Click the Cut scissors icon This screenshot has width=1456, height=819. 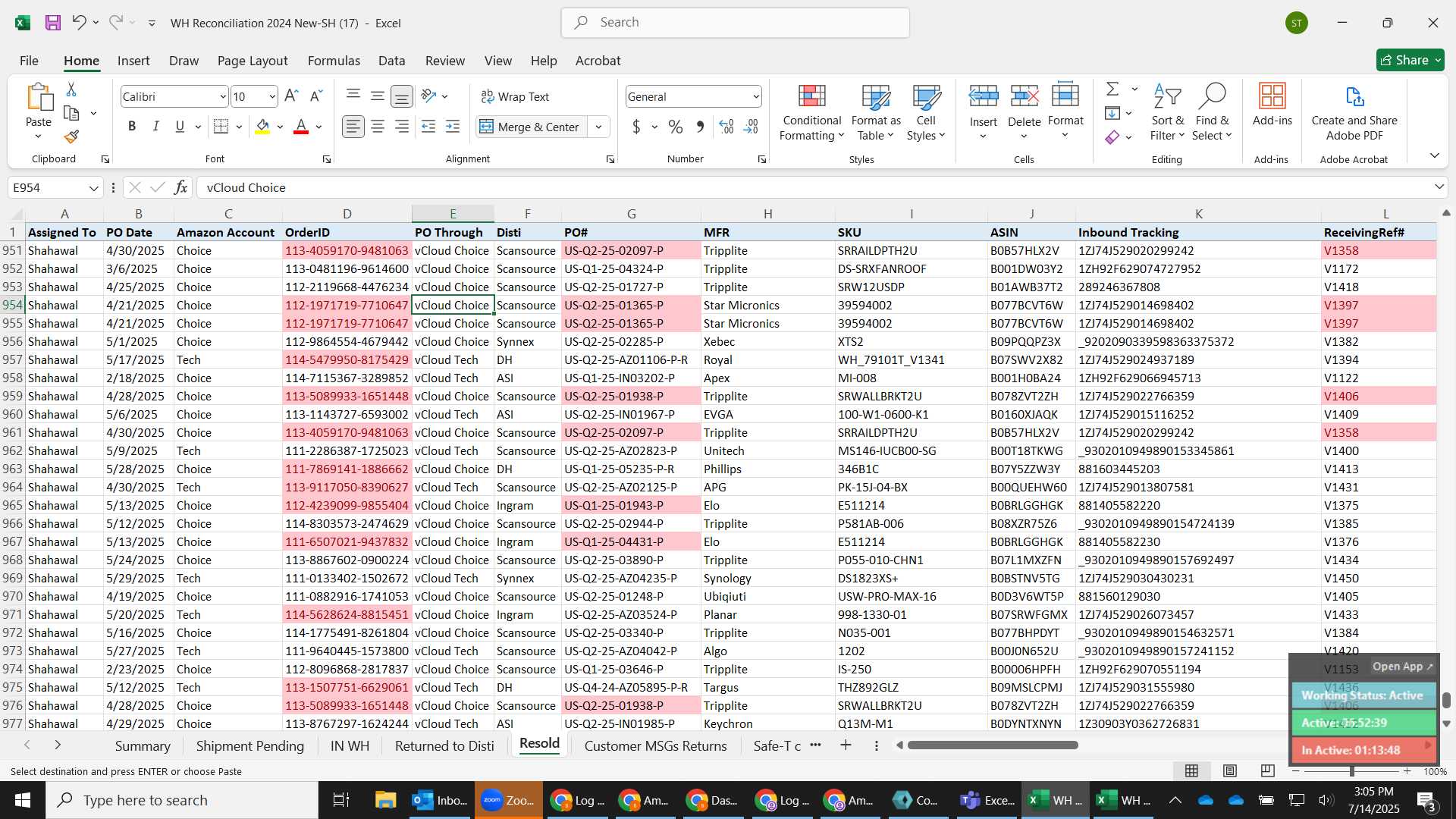pos(71,89)
